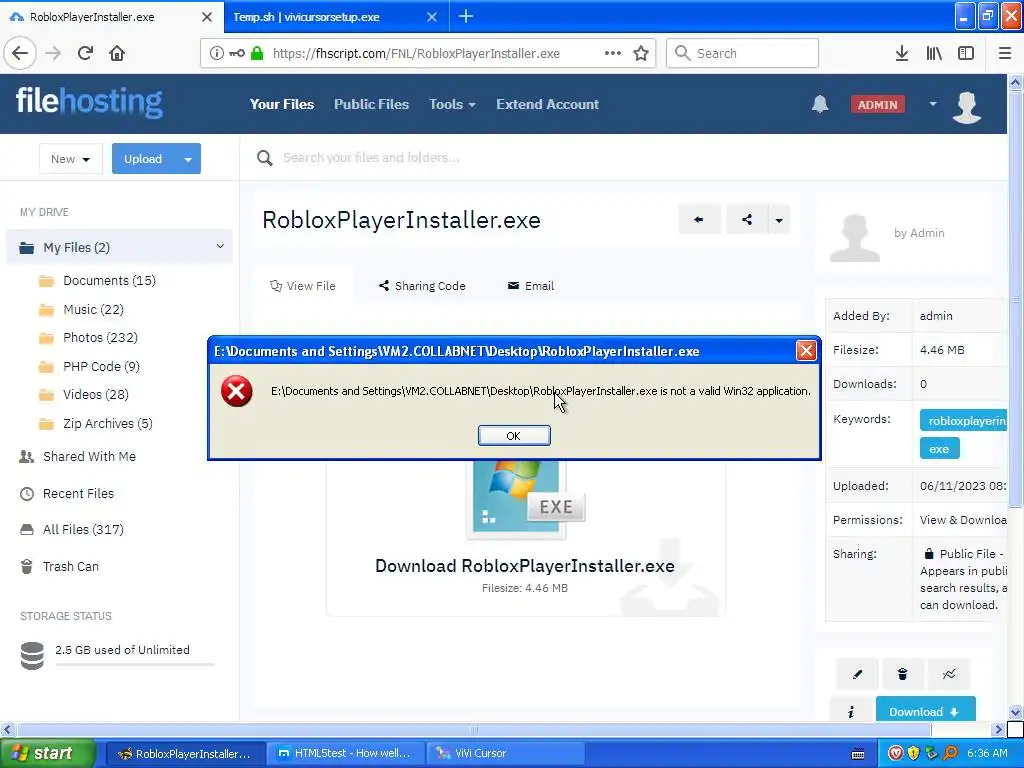Open the file statistics chart icon

[948, 674]
